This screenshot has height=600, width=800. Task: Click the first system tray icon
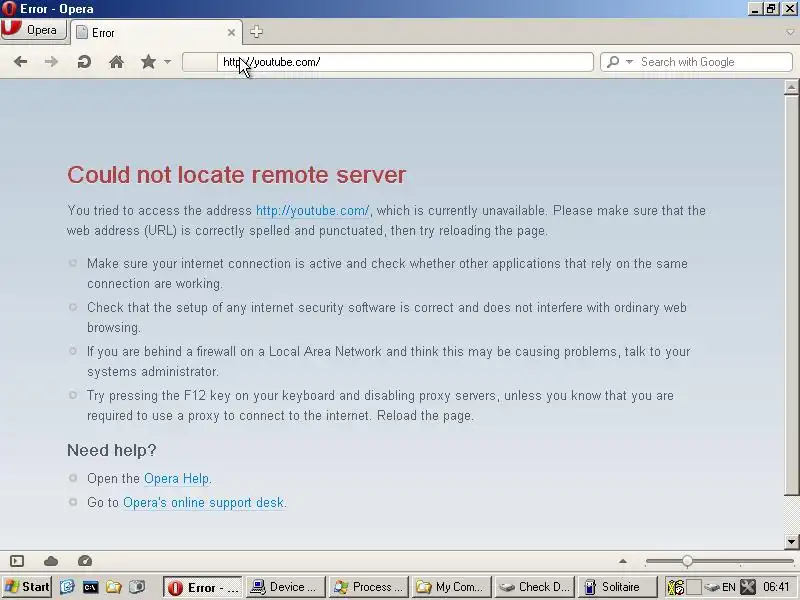click(x=676, y=587)
